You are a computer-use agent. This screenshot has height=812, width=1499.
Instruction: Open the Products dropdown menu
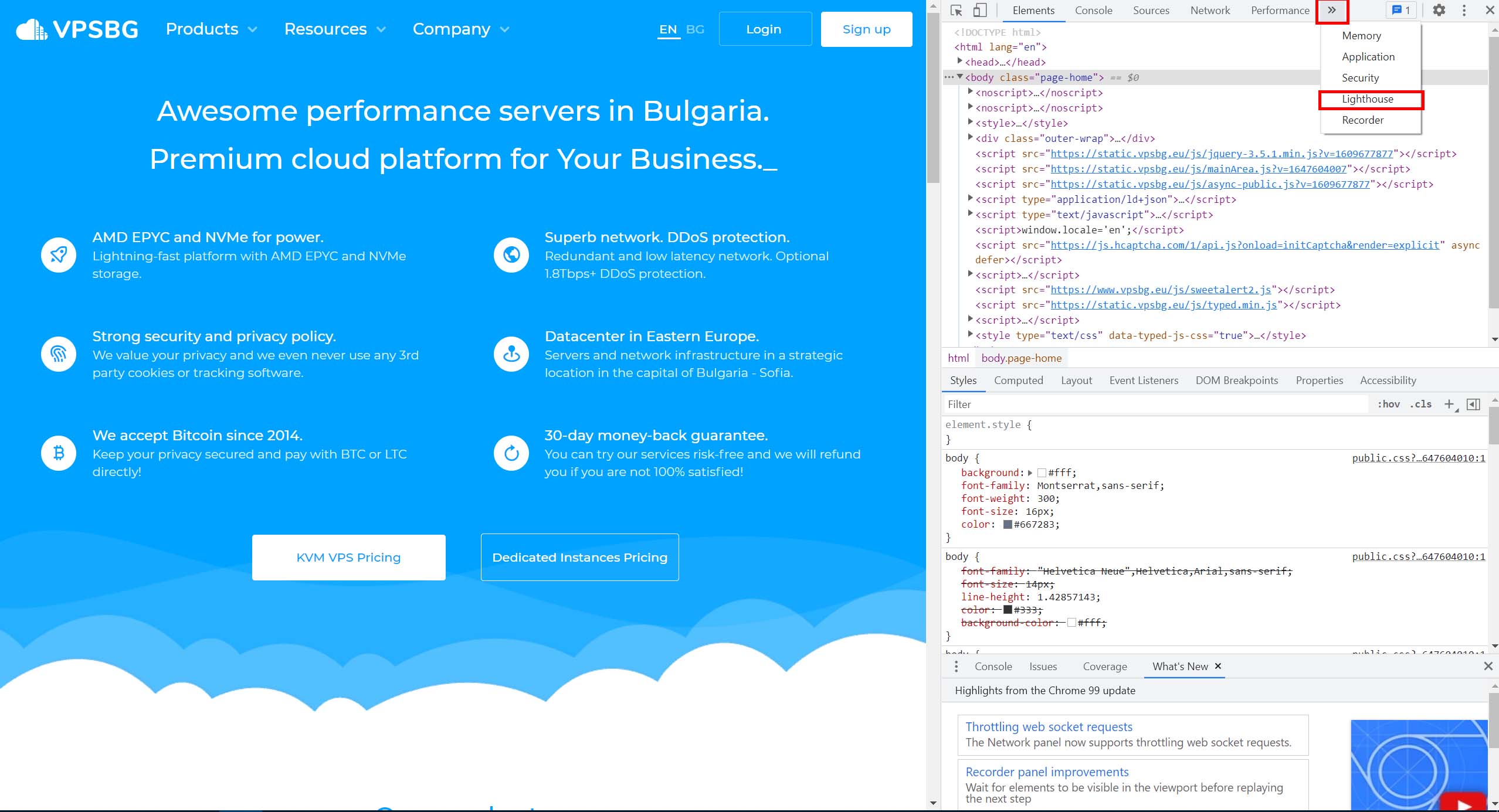click(x=211, y=29)
